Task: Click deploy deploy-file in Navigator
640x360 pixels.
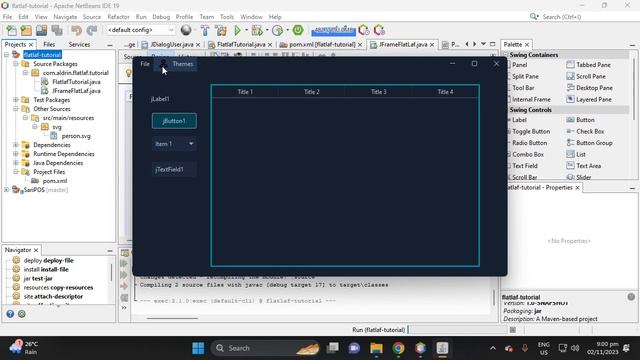Action: point(43,260)
